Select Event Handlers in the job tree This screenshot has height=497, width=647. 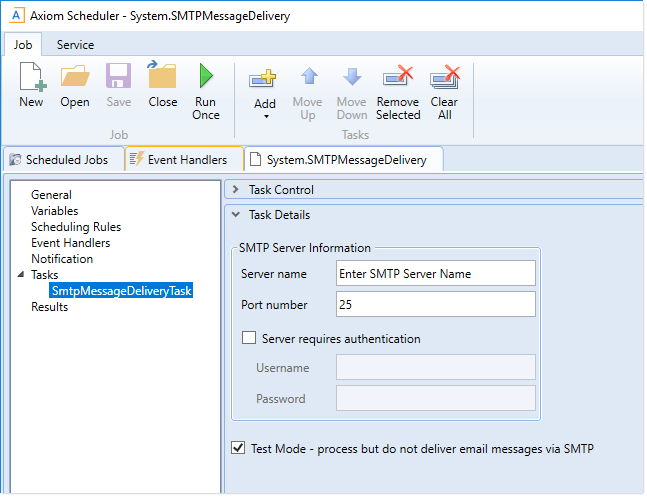pos(71,243)
